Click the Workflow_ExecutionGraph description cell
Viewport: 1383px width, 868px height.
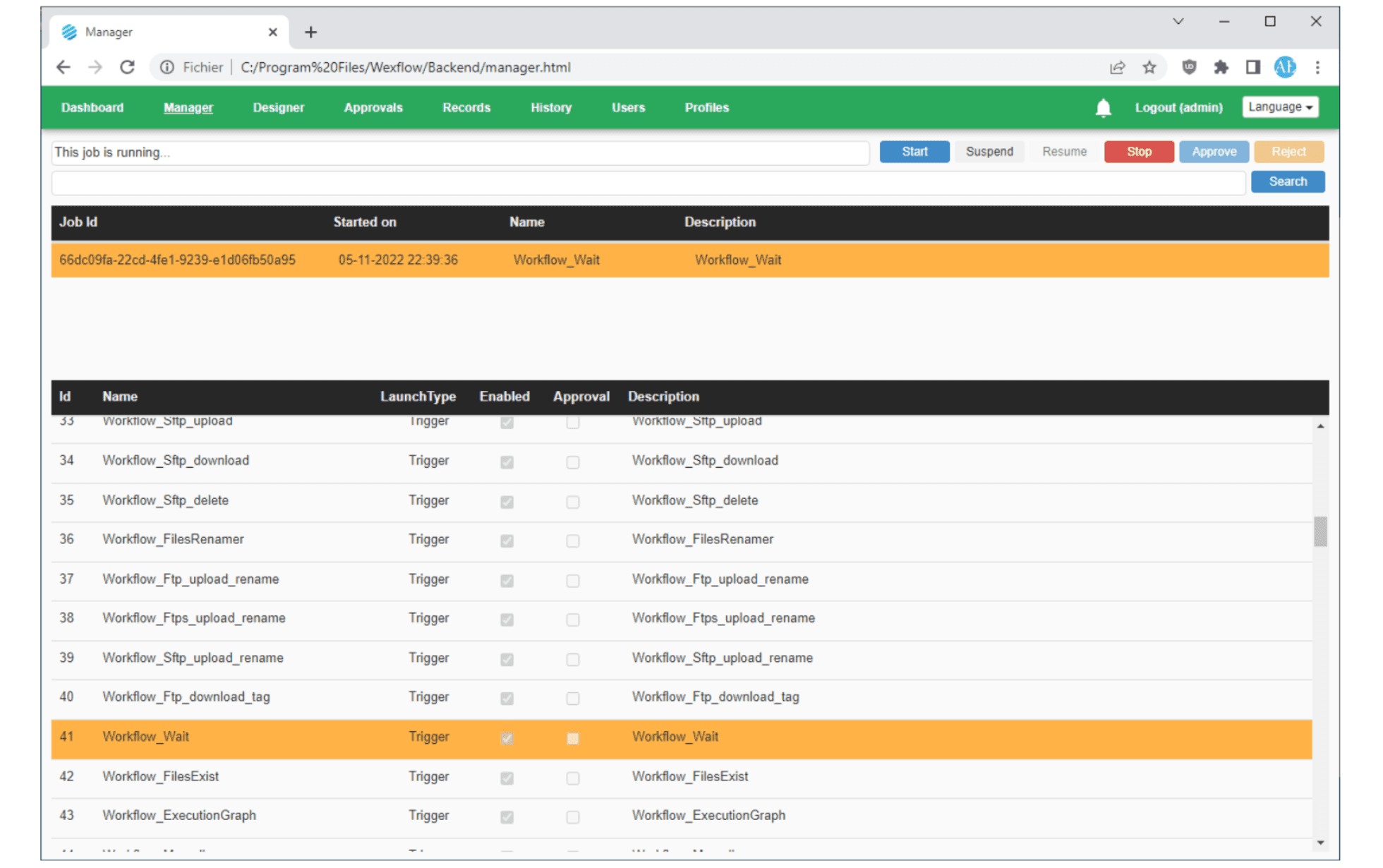[x=708, y=816]
